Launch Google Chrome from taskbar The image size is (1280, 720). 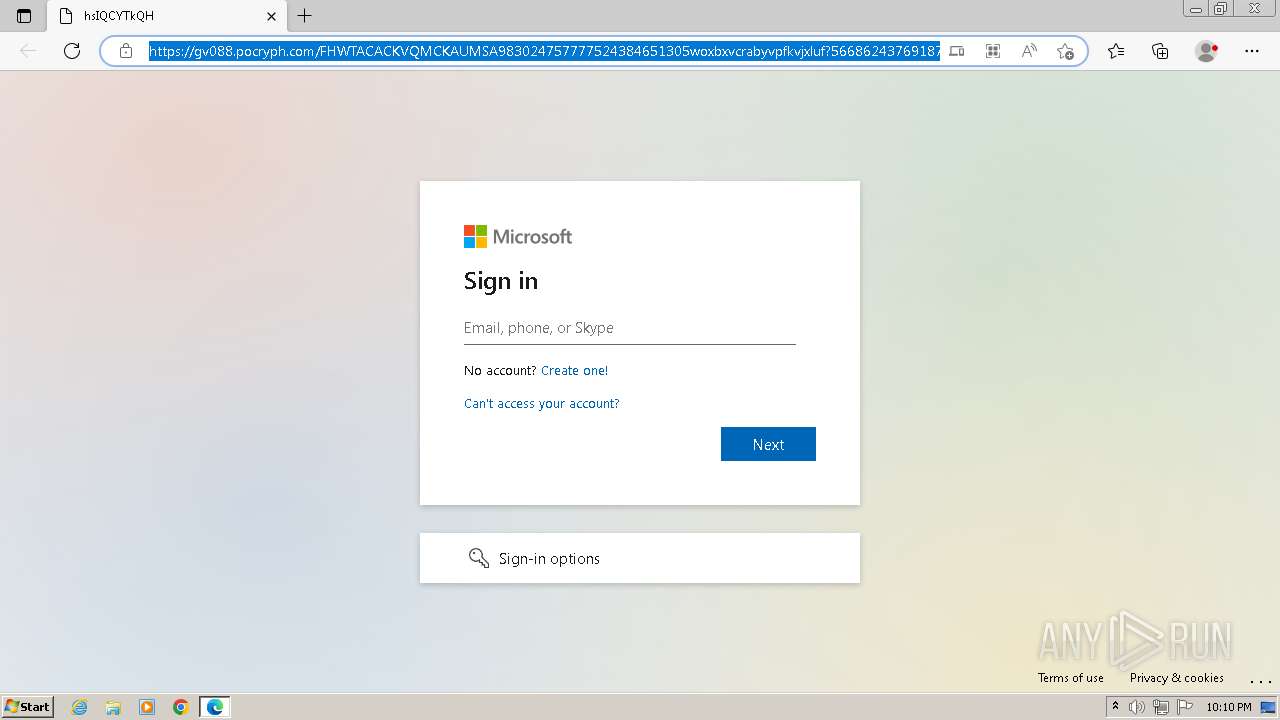point(181,707)
